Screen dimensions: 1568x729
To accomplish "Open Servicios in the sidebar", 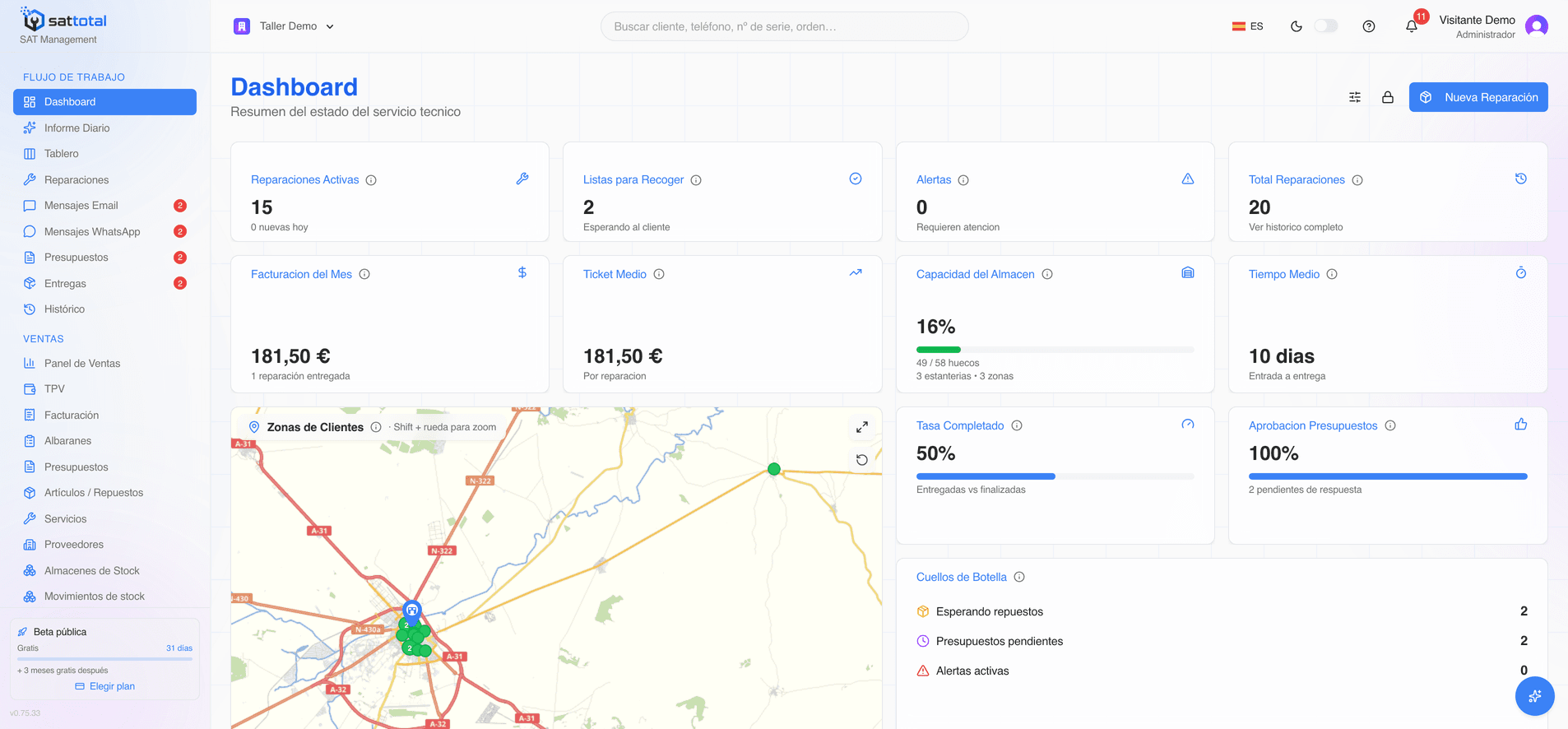I will coord(104,518).
